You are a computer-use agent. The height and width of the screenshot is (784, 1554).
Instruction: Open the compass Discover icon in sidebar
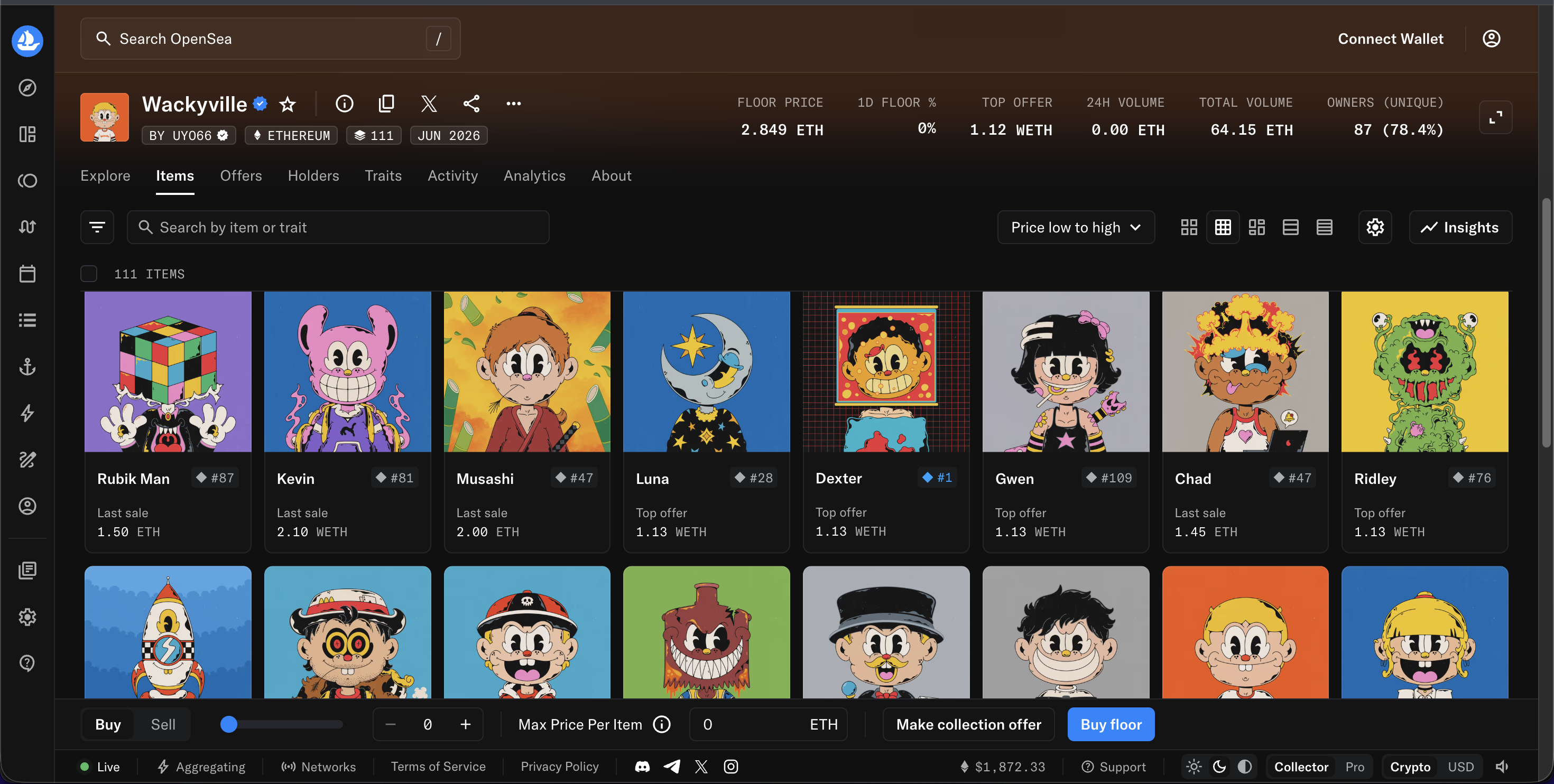tap(27, 88)
